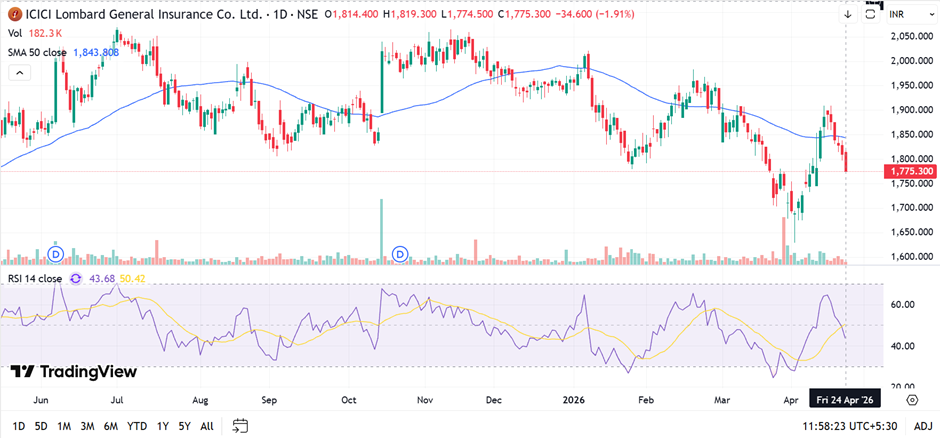Image resolution: width=940 pixels, height=438 pixels.
Task: Open the INR currency dropdown
Action: 907,15
